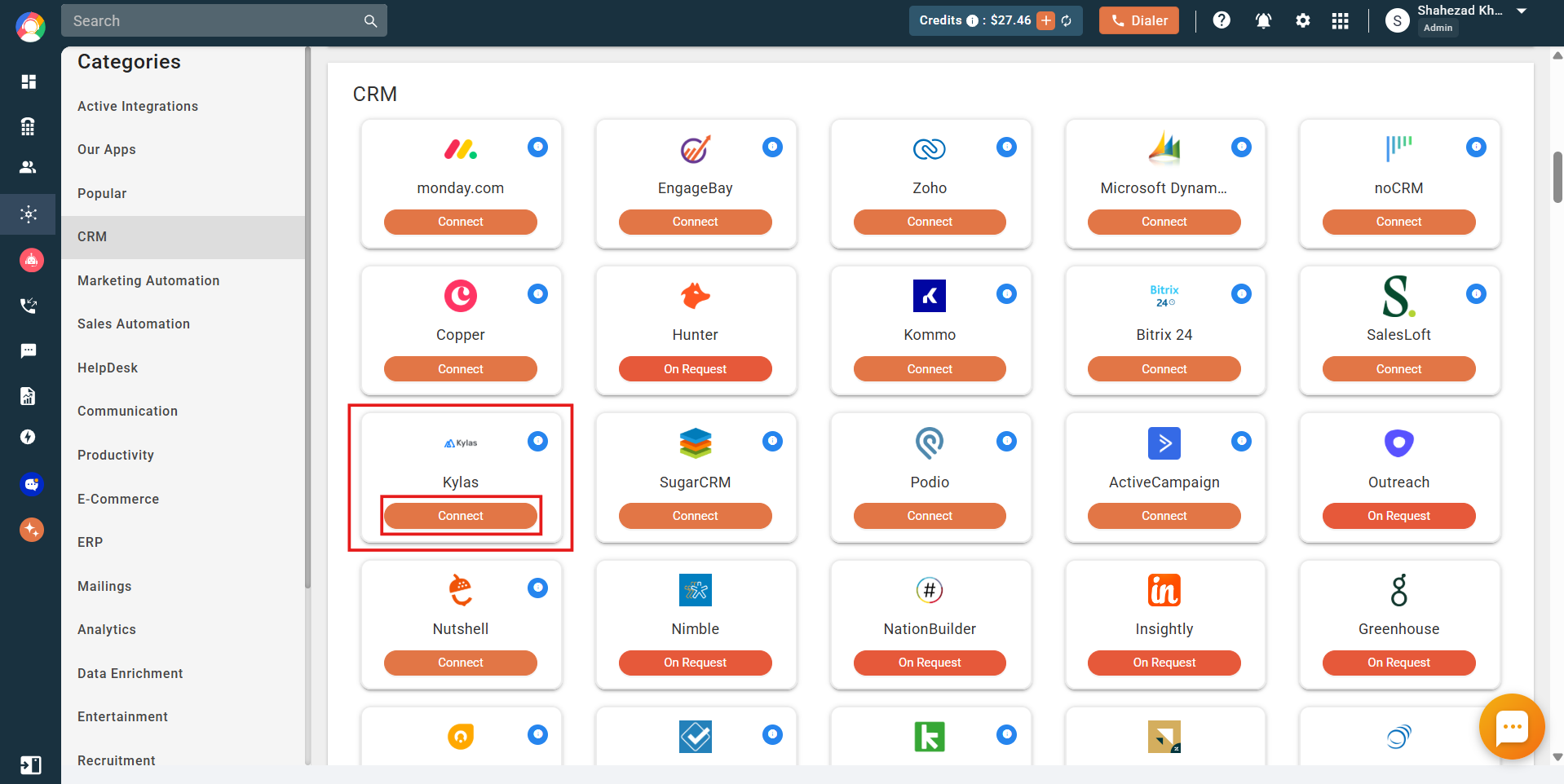Click the categories panel scrollbar
Viewport: 1564px width, 784px height.
click(307, 318)
